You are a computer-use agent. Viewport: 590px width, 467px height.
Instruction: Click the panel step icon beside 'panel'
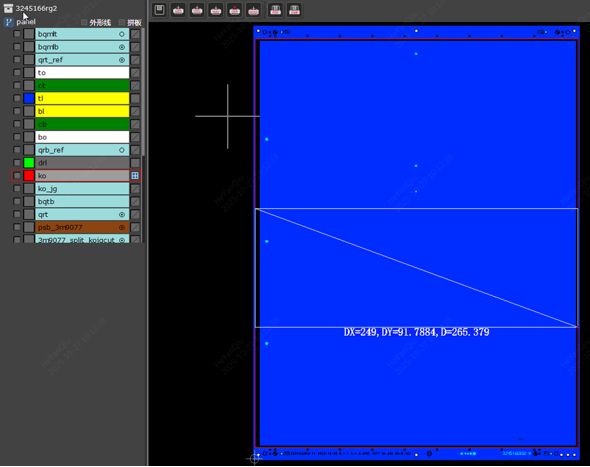(x=9, y=22)
